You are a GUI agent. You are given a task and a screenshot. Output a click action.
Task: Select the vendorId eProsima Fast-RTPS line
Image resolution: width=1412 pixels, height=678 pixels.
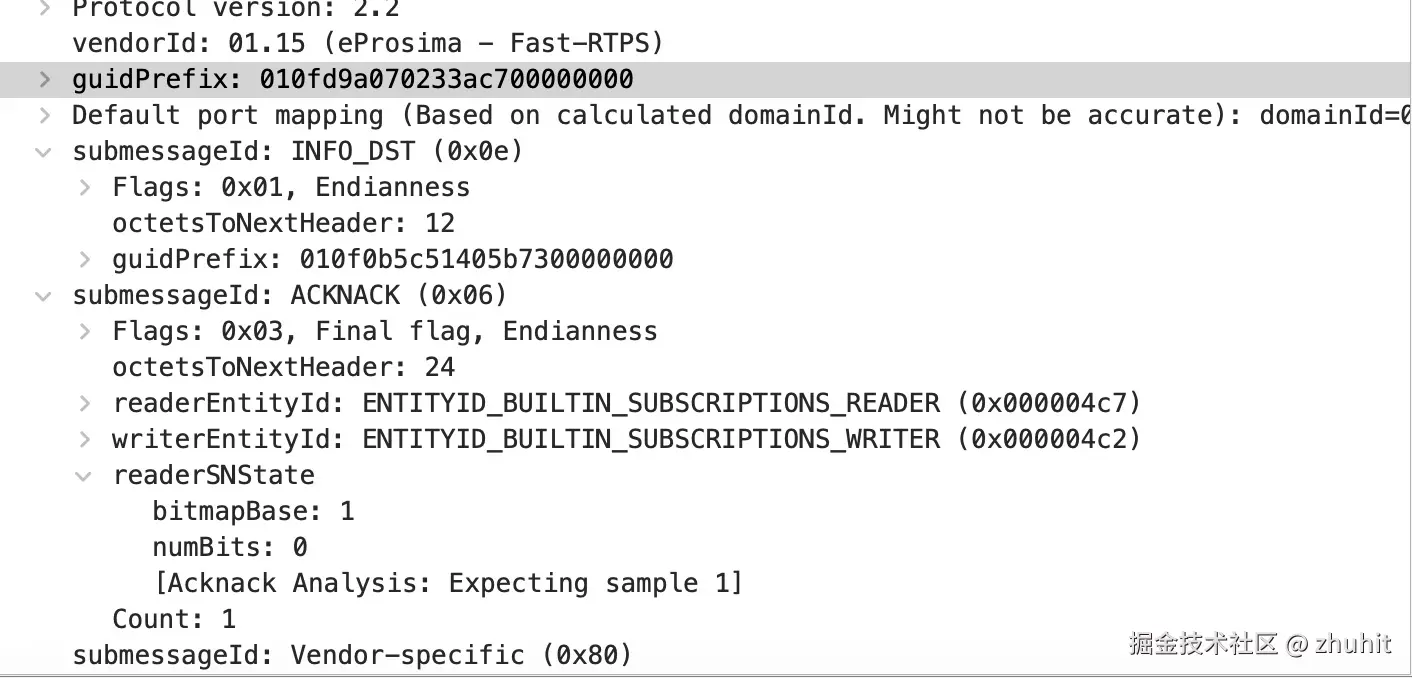point(367,43)
